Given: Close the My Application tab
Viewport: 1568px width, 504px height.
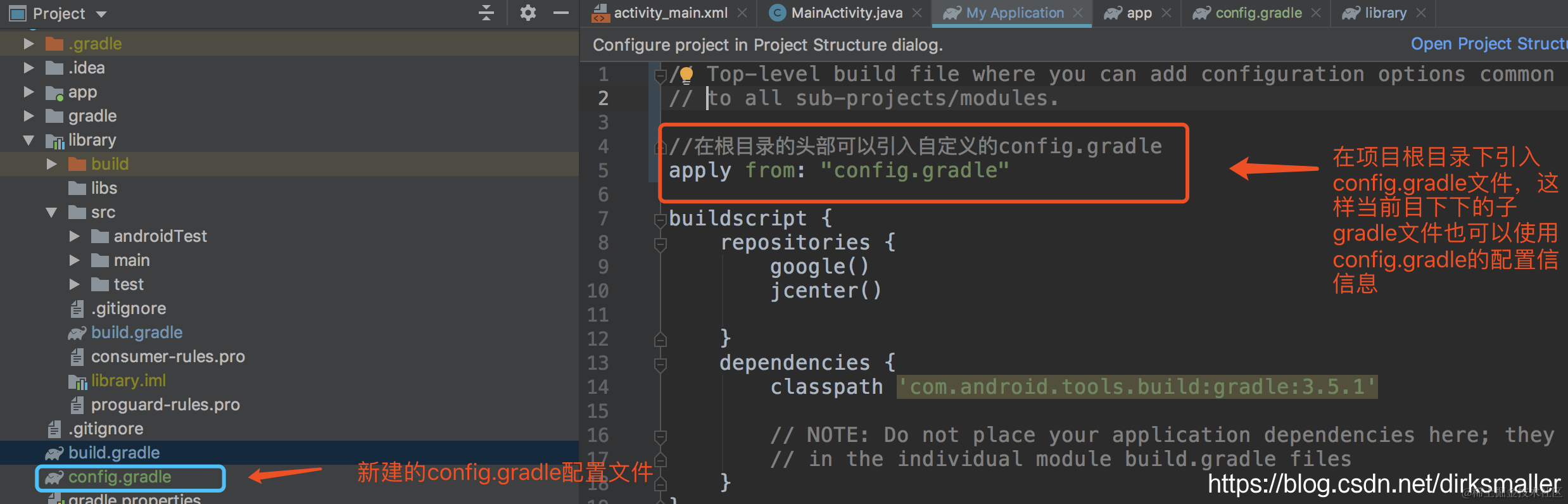Looking at the screenshot, I should pyautogui.click(x=1078, y=13).
